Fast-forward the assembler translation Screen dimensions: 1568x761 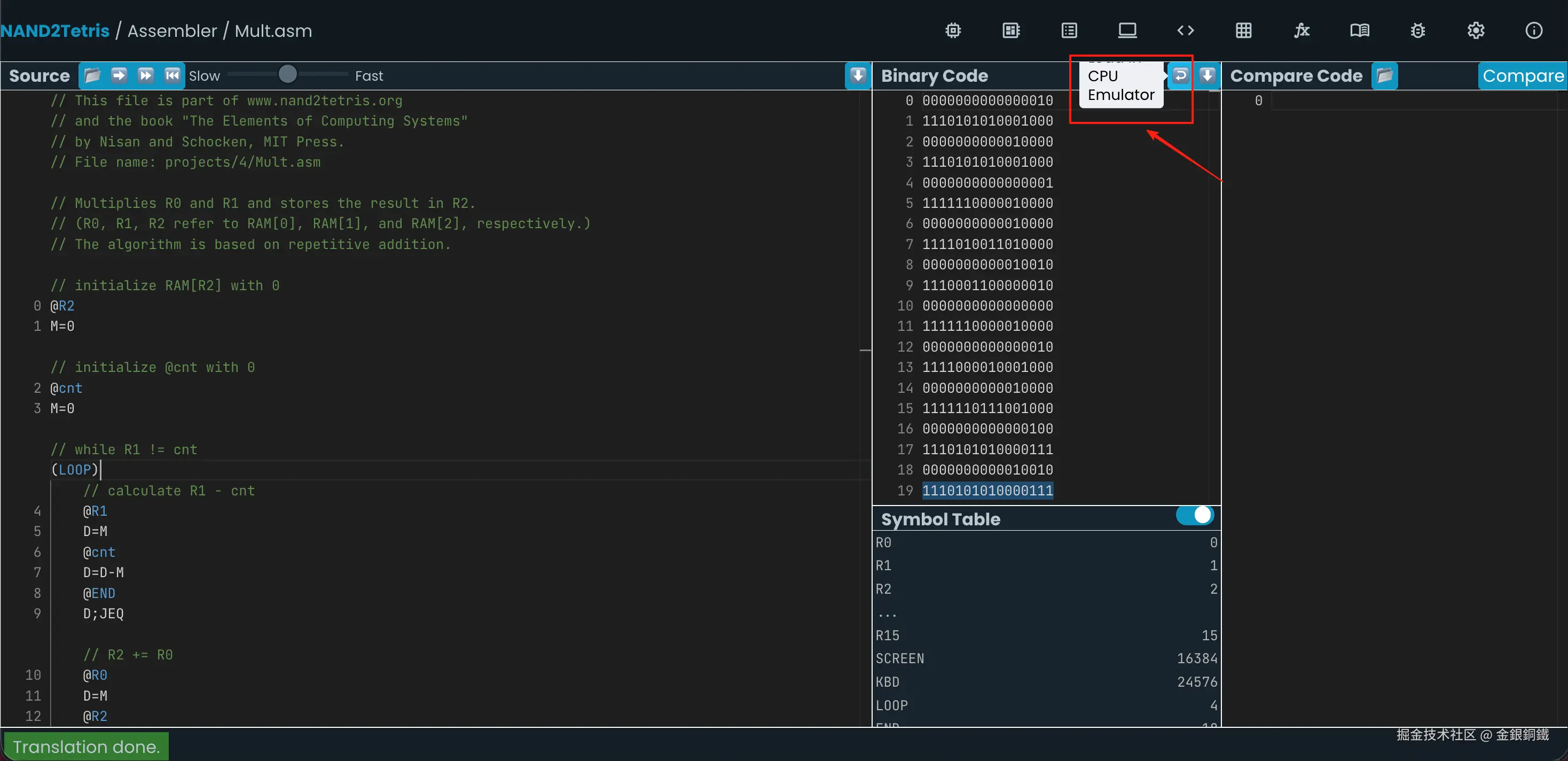[146, 75]
